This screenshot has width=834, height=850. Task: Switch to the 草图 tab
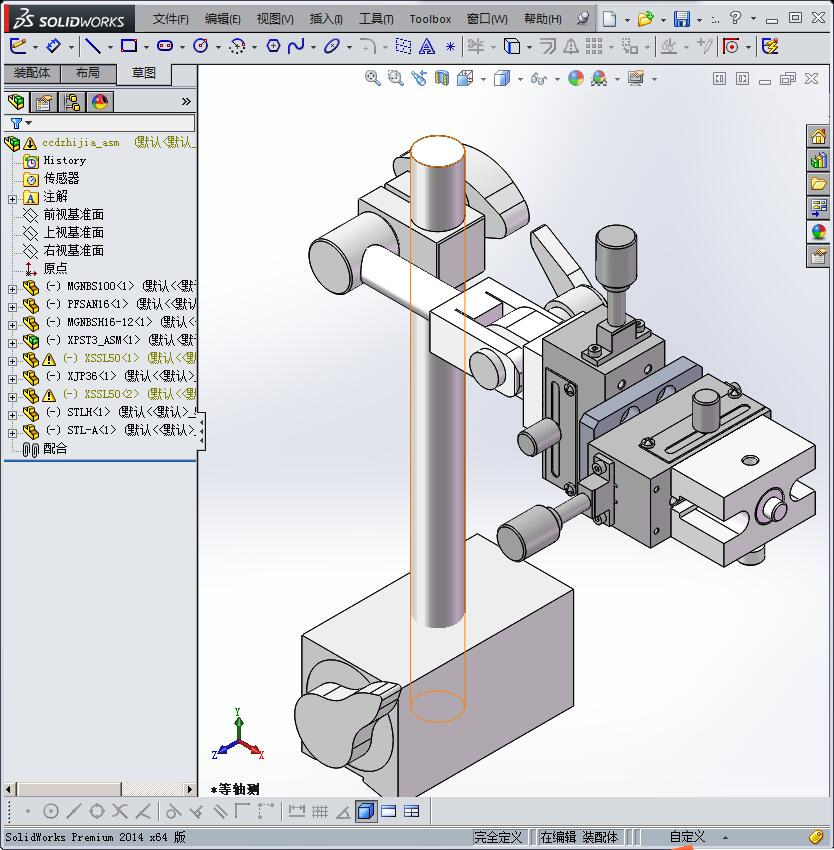point(144,73)
